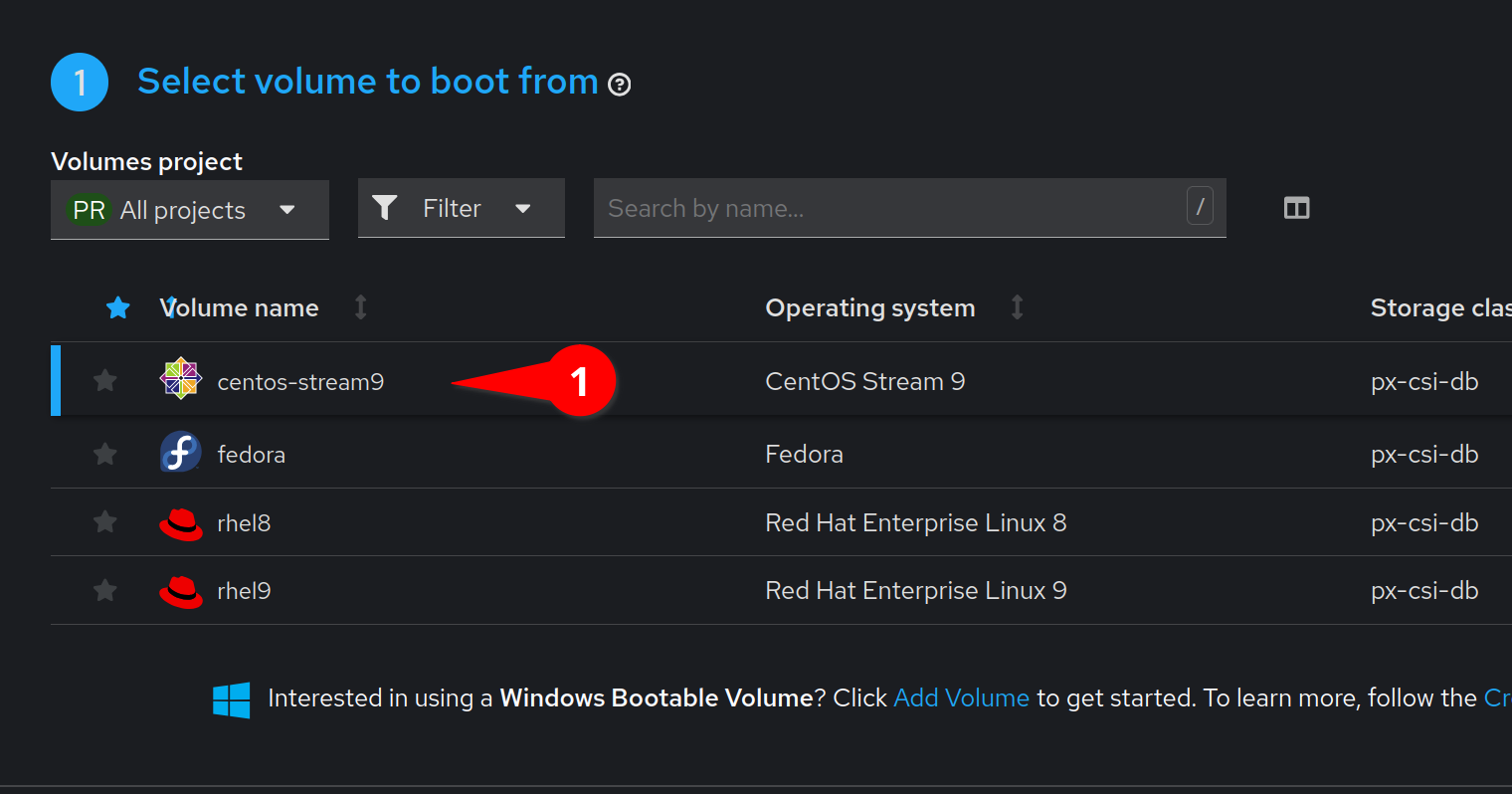Expand the Filter dropdown
Viewport: 1512px width, 794px height.
point(523,208)
